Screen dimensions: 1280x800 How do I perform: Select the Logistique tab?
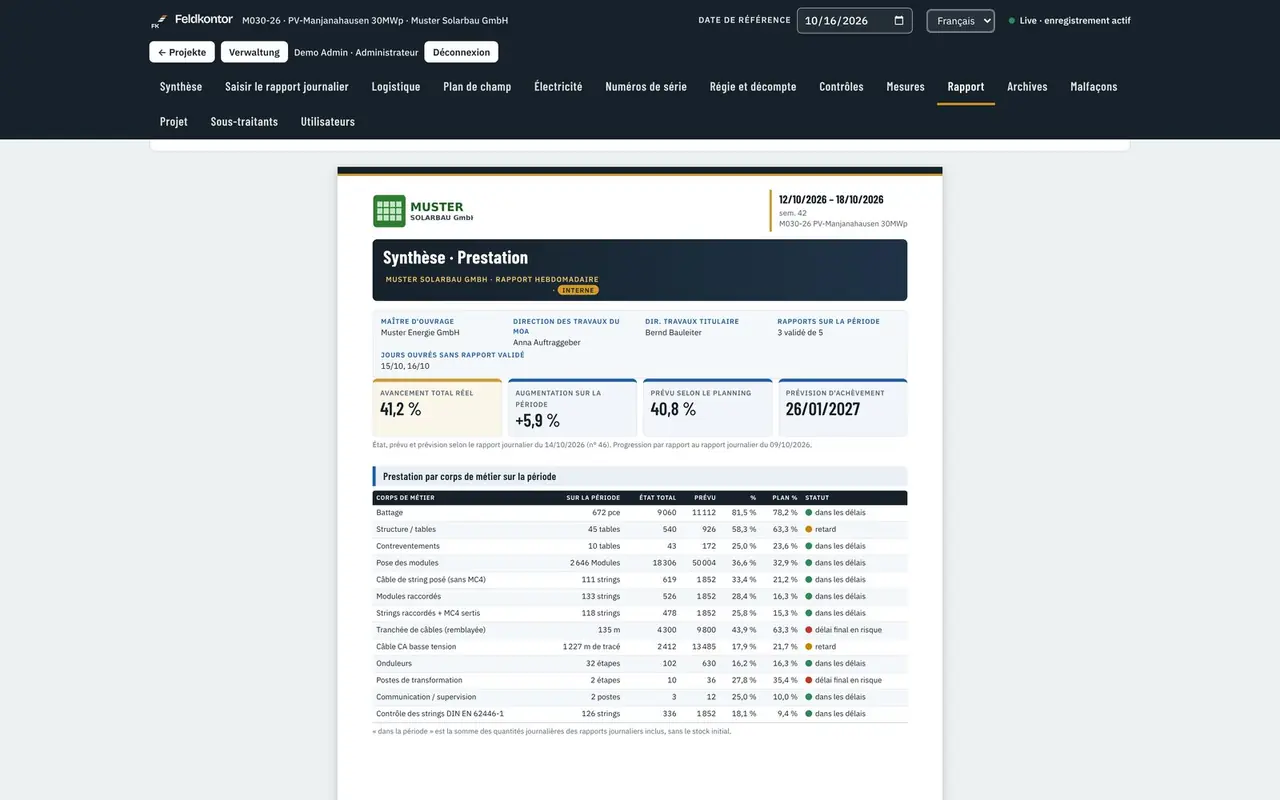point(396,87)
